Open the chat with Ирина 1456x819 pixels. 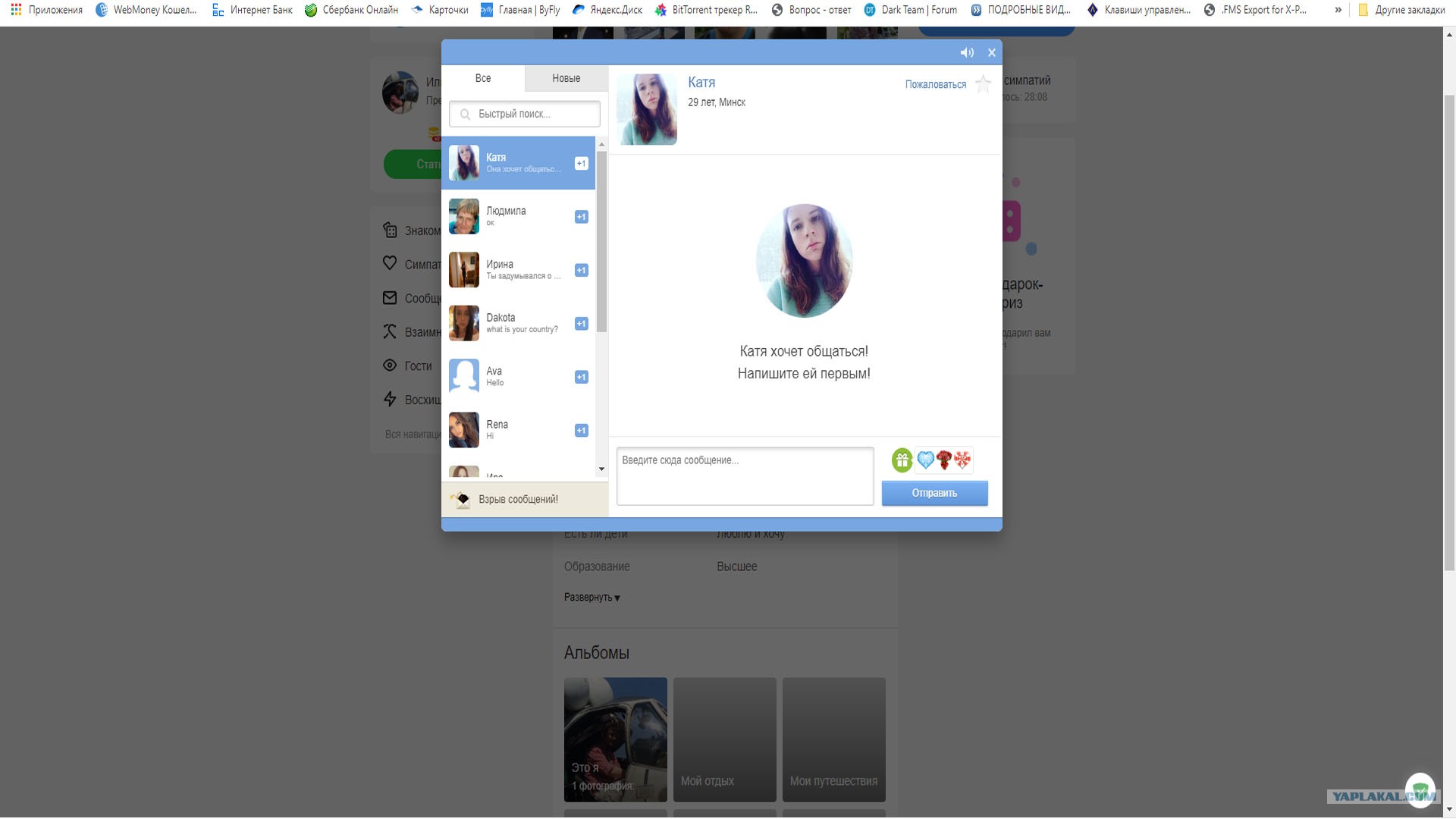[519, 270]
